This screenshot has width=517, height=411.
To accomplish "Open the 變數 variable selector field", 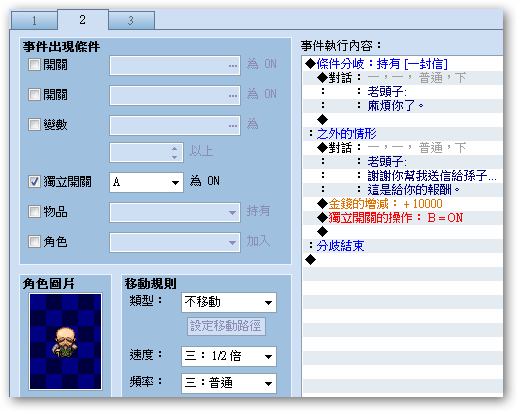I will [x=175, y=125].
